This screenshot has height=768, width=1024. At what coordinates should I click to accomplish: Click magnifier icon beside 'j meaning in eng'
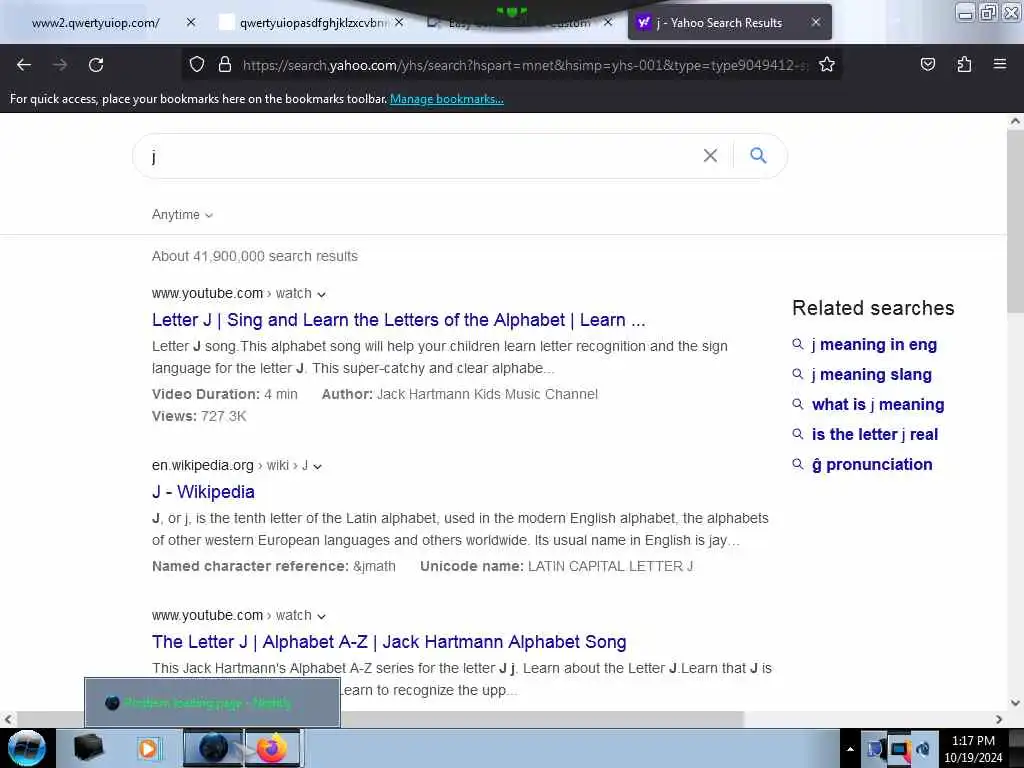tap(797, 344)
